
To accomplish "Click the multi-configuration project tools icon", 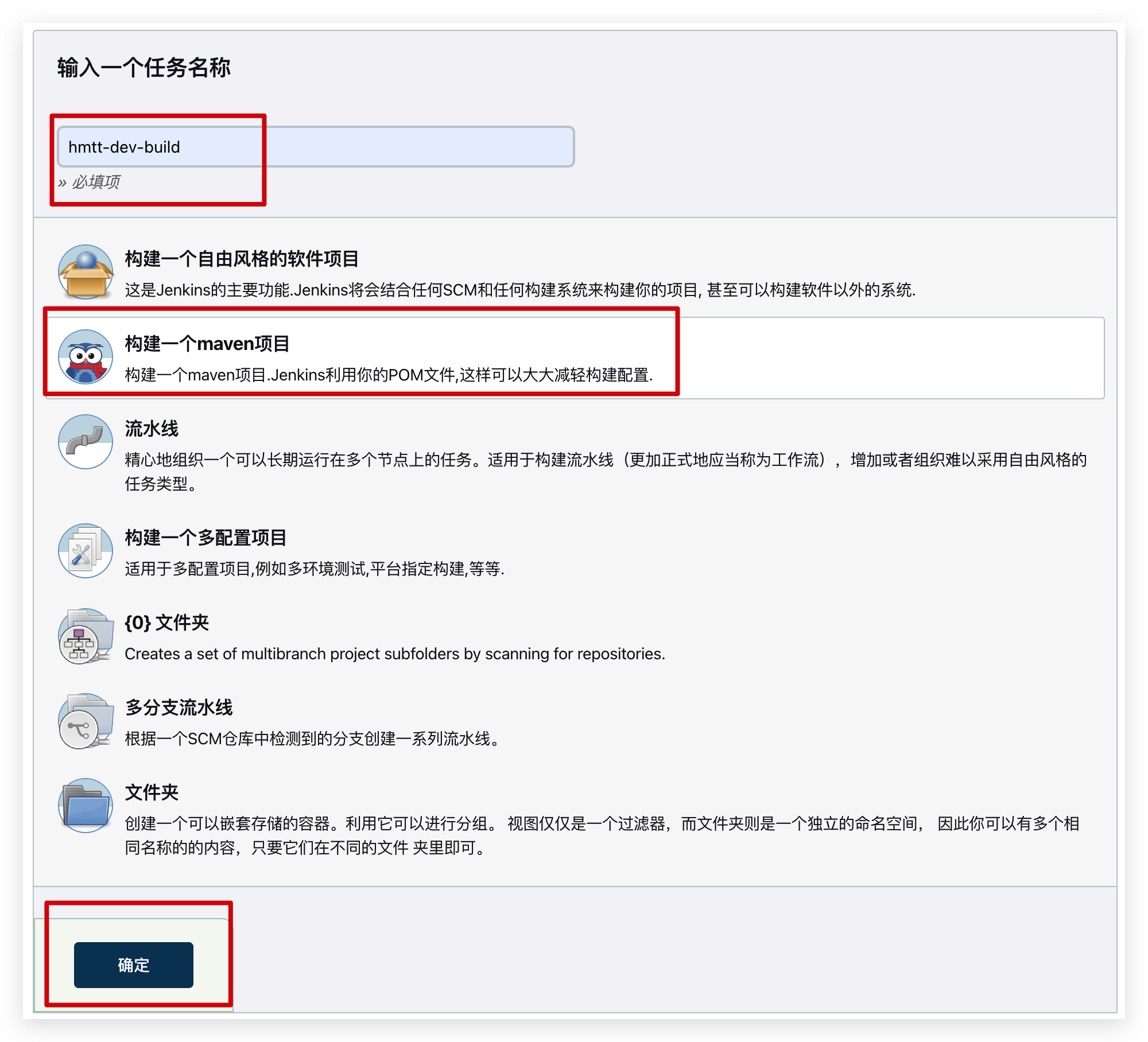I will coord(86,551).
